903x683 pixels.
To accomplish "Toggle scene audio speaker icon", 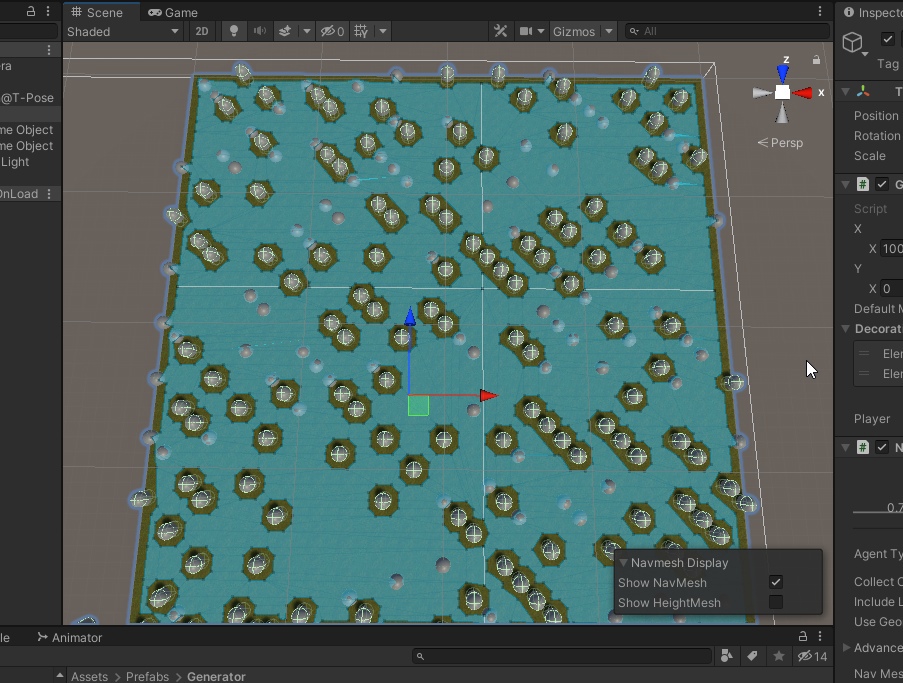I will pyautogui.click(x=260, y=32).
